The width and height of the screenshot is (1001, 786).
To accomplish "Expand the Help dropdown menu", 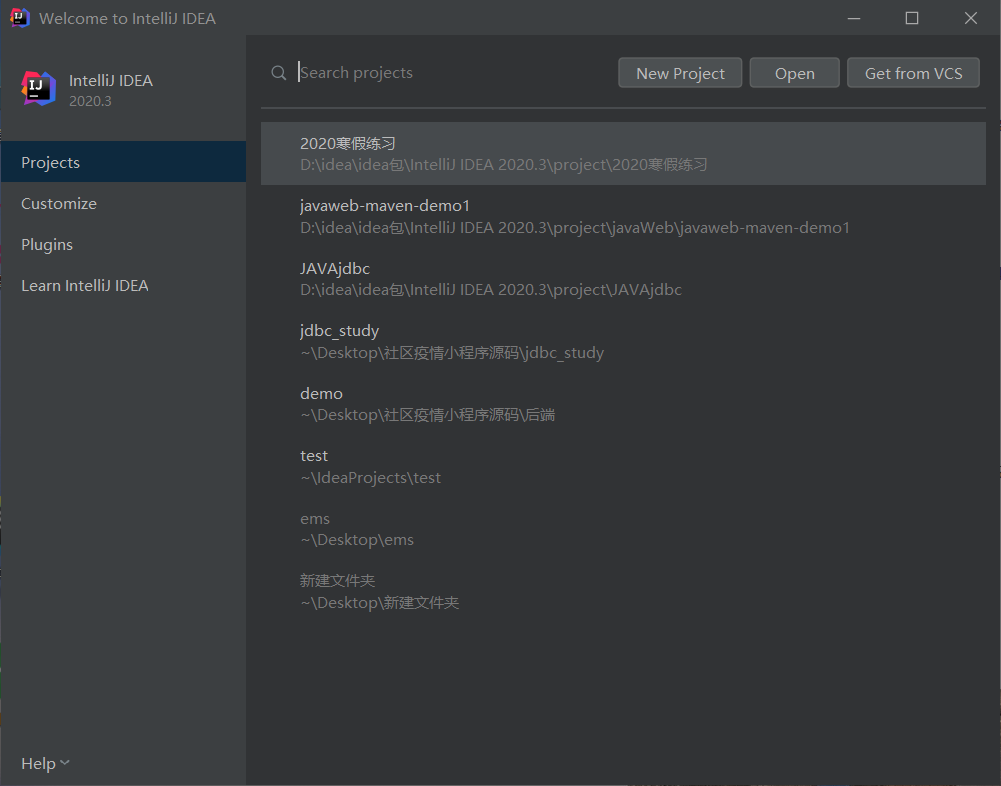I will pyautogui.click(x=45, y=763).
